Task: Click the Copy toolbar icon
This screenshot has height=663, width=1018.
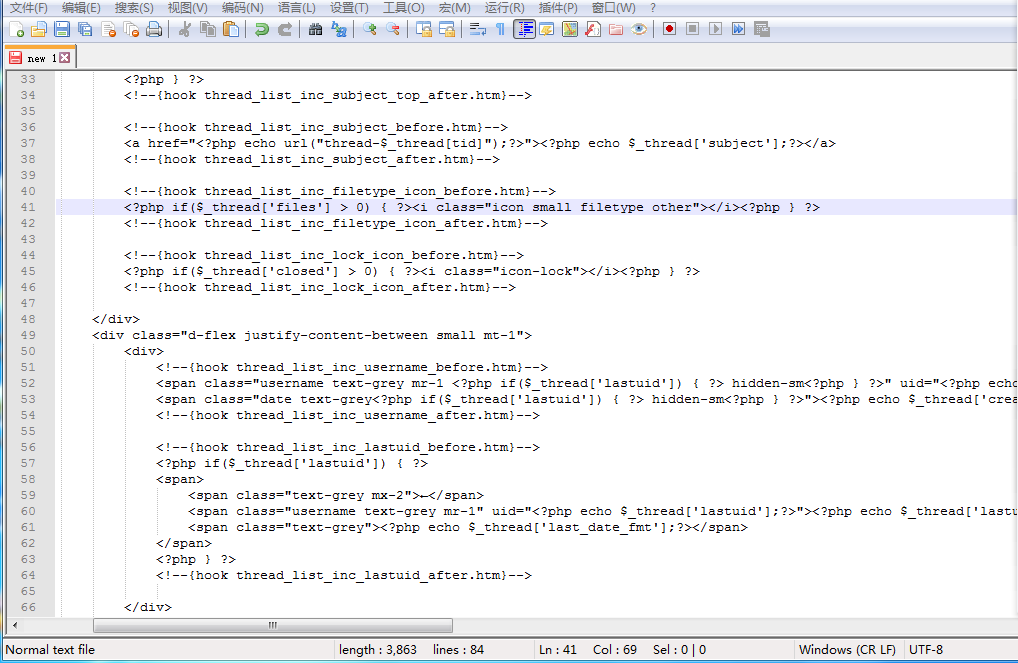Action: click(208, 29)
